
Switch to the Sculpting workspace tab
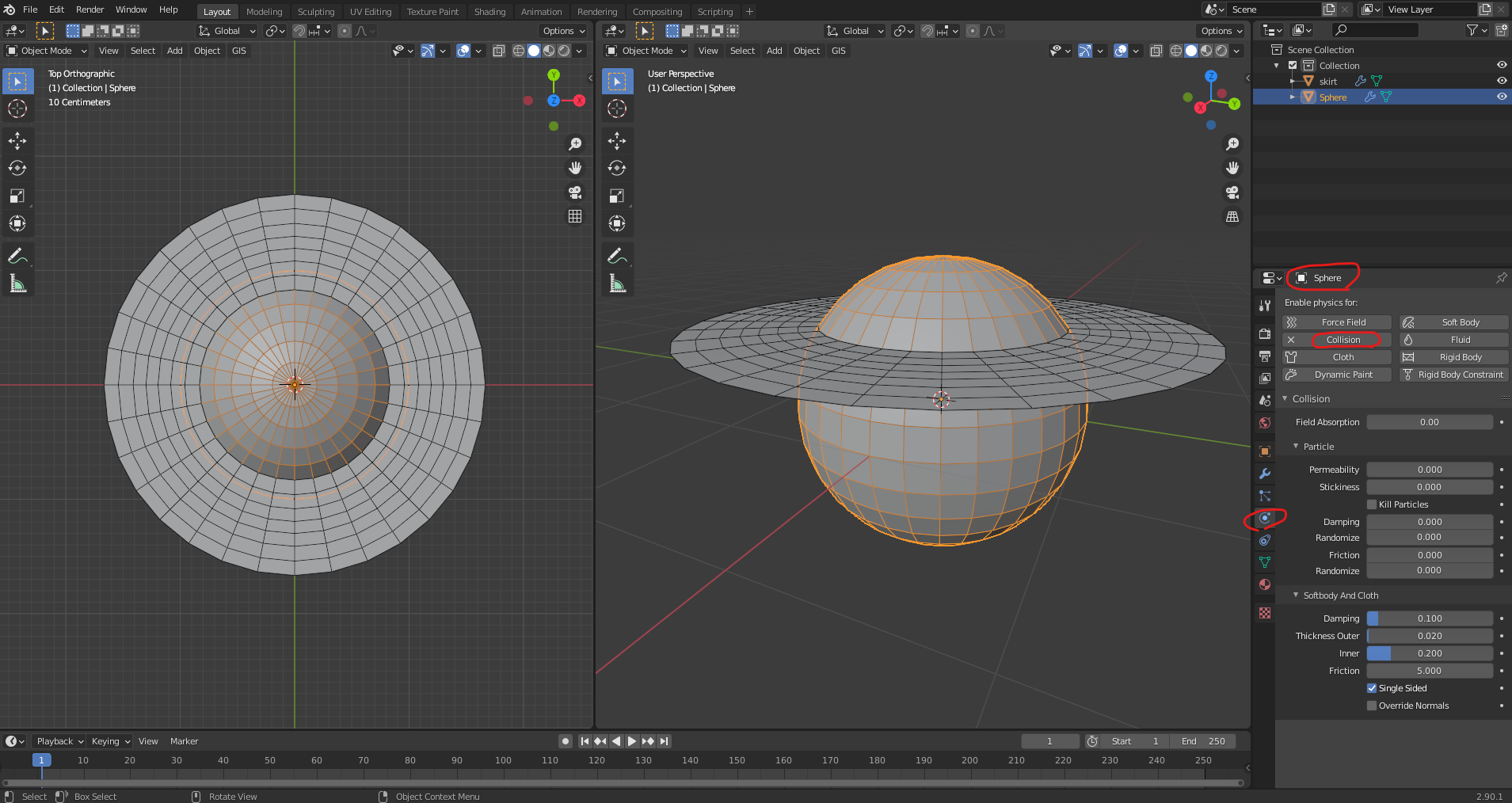pyautogui.click(x=315, y=12)
